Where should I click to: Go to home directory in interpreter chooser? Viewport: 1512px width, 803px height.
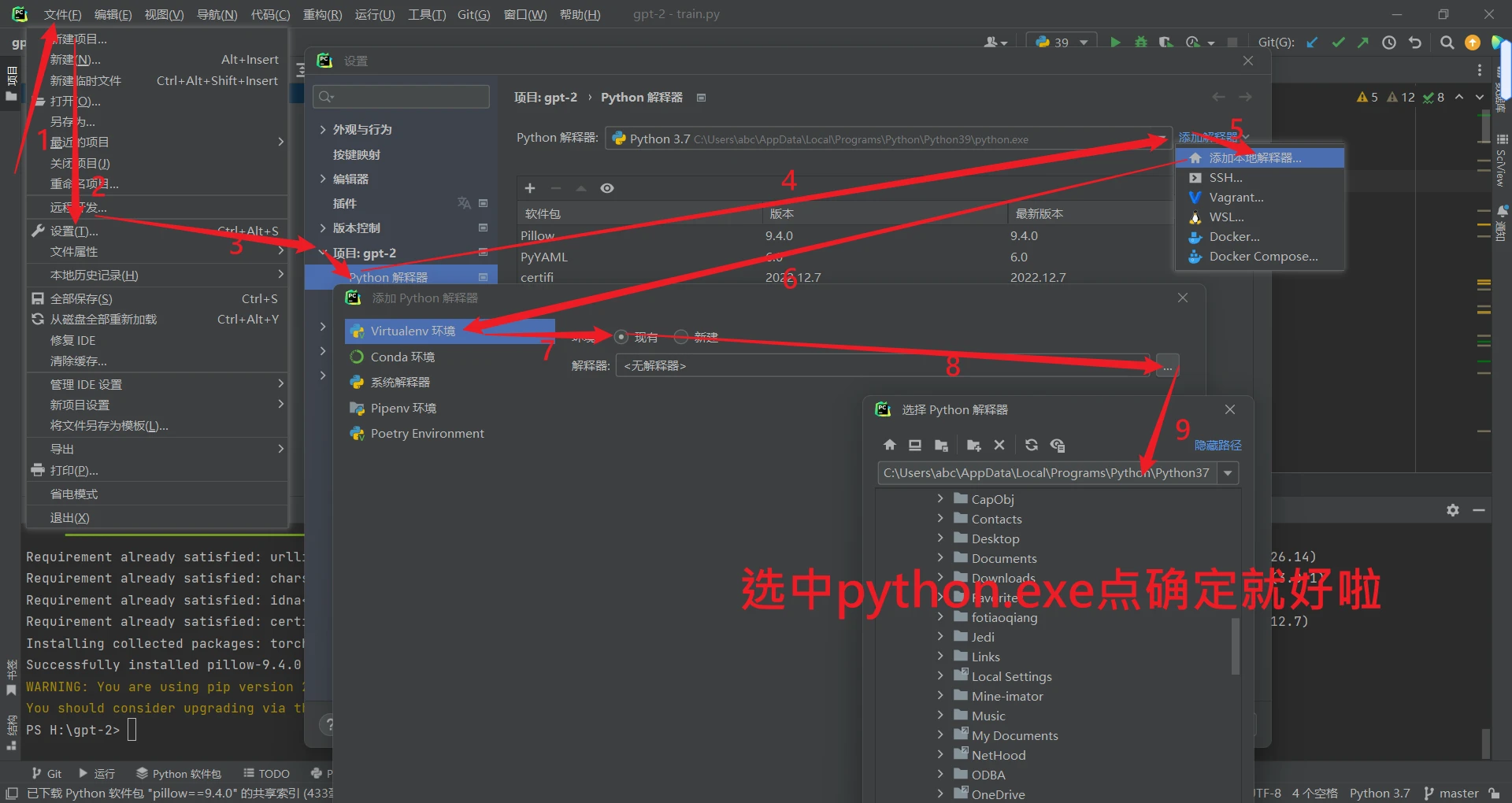coord(890,445)
